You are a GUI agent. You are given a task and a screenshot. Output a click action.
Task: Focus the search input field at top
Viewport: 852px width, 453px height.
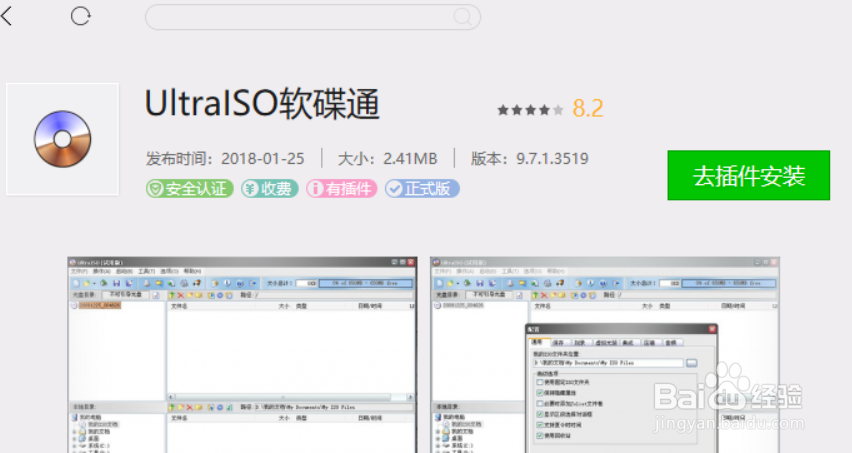[312, 17]
